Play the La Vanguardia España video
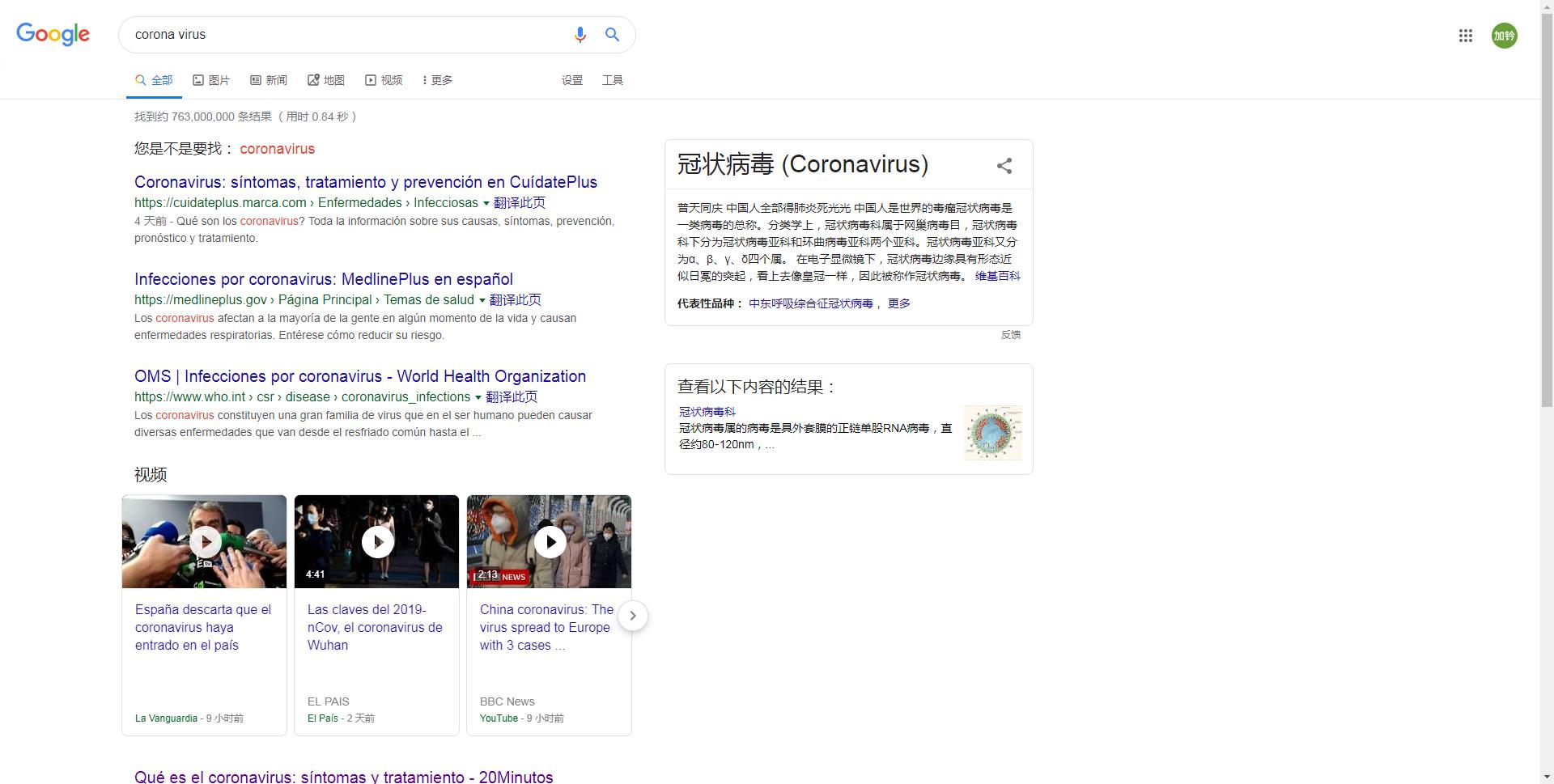1554x784 pixels. tap(205, 541)
